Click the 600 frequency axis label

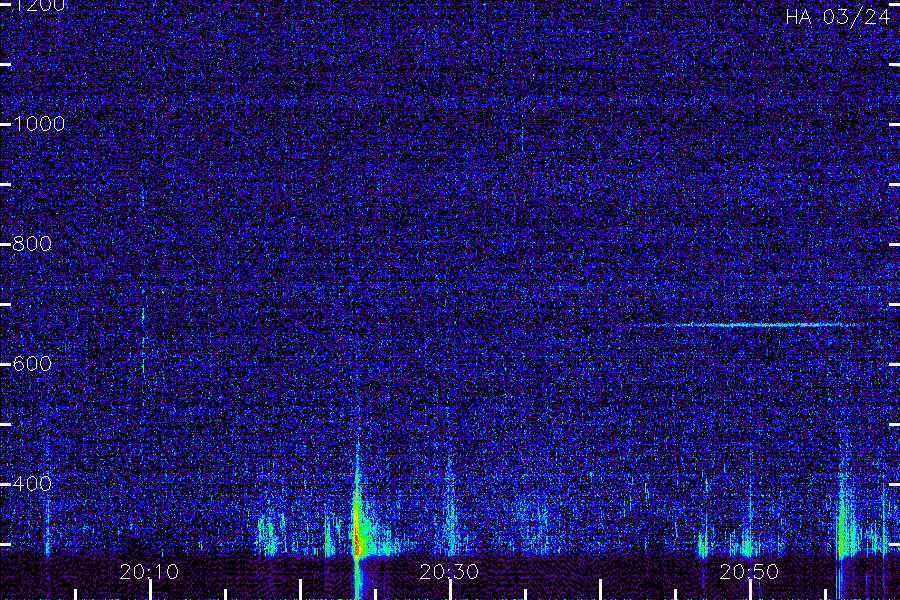pos(32,363)
